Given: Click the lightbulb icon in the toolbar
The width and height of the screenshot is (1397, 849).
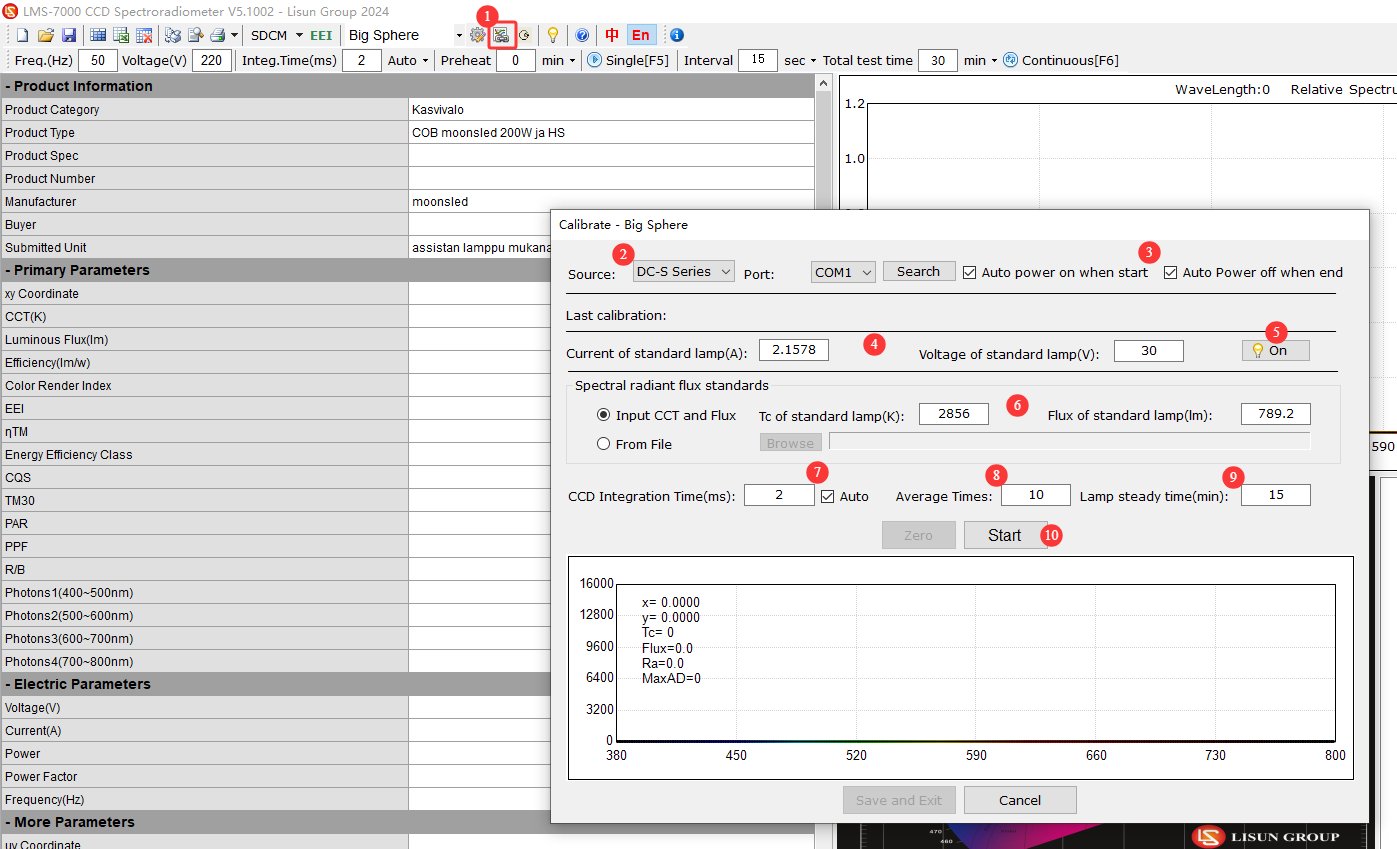Looking at the screenshot, I should [x=552, y=35].
